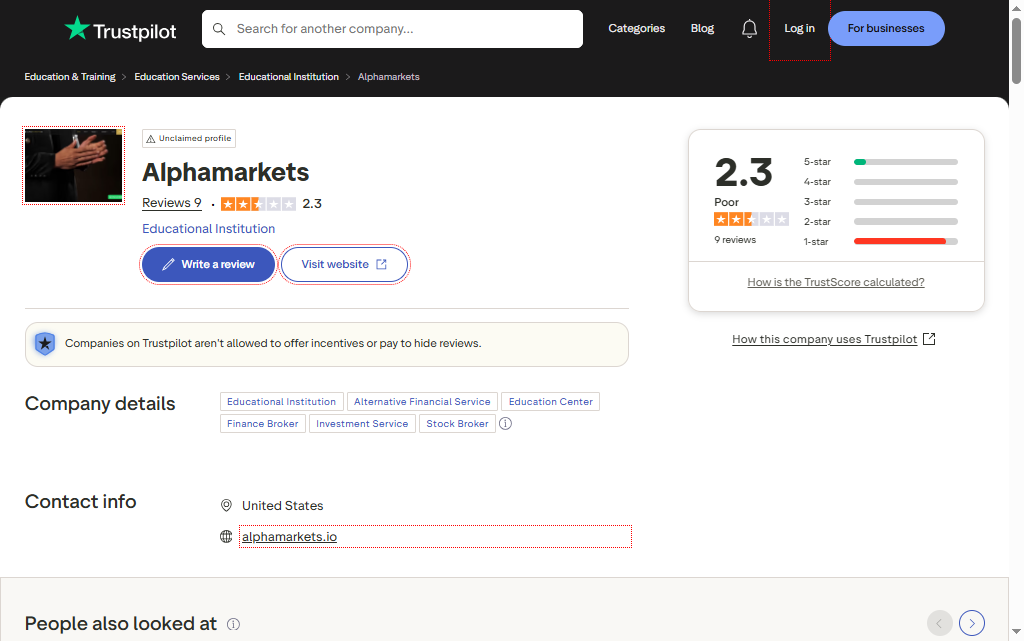The height and width of the screenshot is (641, 1024).
Task: Click Log in
Action: click(x=799, y=29)
